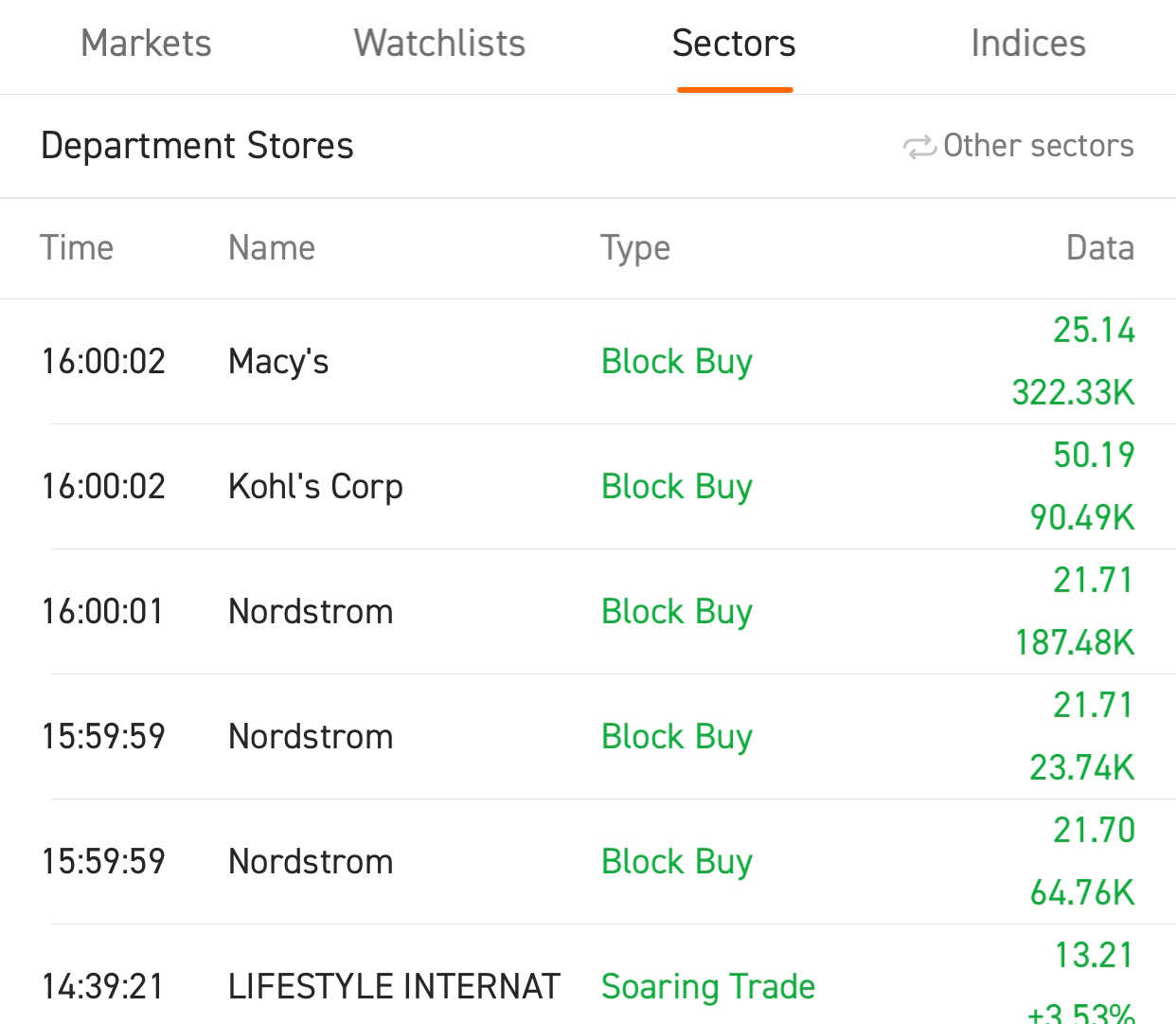
Task: Click the Department Stores sector title
Action: click(x=197, y=146)
